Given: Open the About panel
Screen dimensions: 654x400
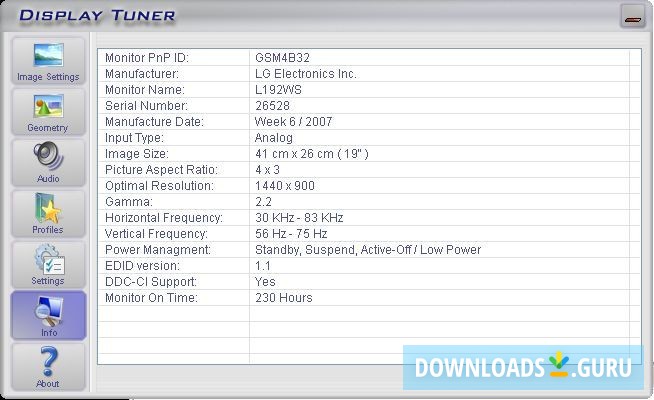Looking at the screenshot, I should (48, 367).
